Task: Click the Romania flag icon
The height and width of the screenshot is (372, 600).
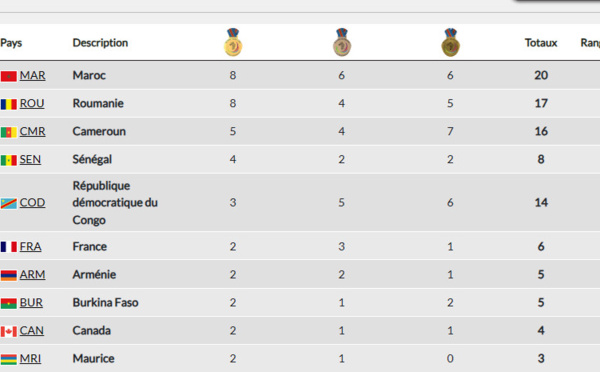Action: [x=8, y=104]
